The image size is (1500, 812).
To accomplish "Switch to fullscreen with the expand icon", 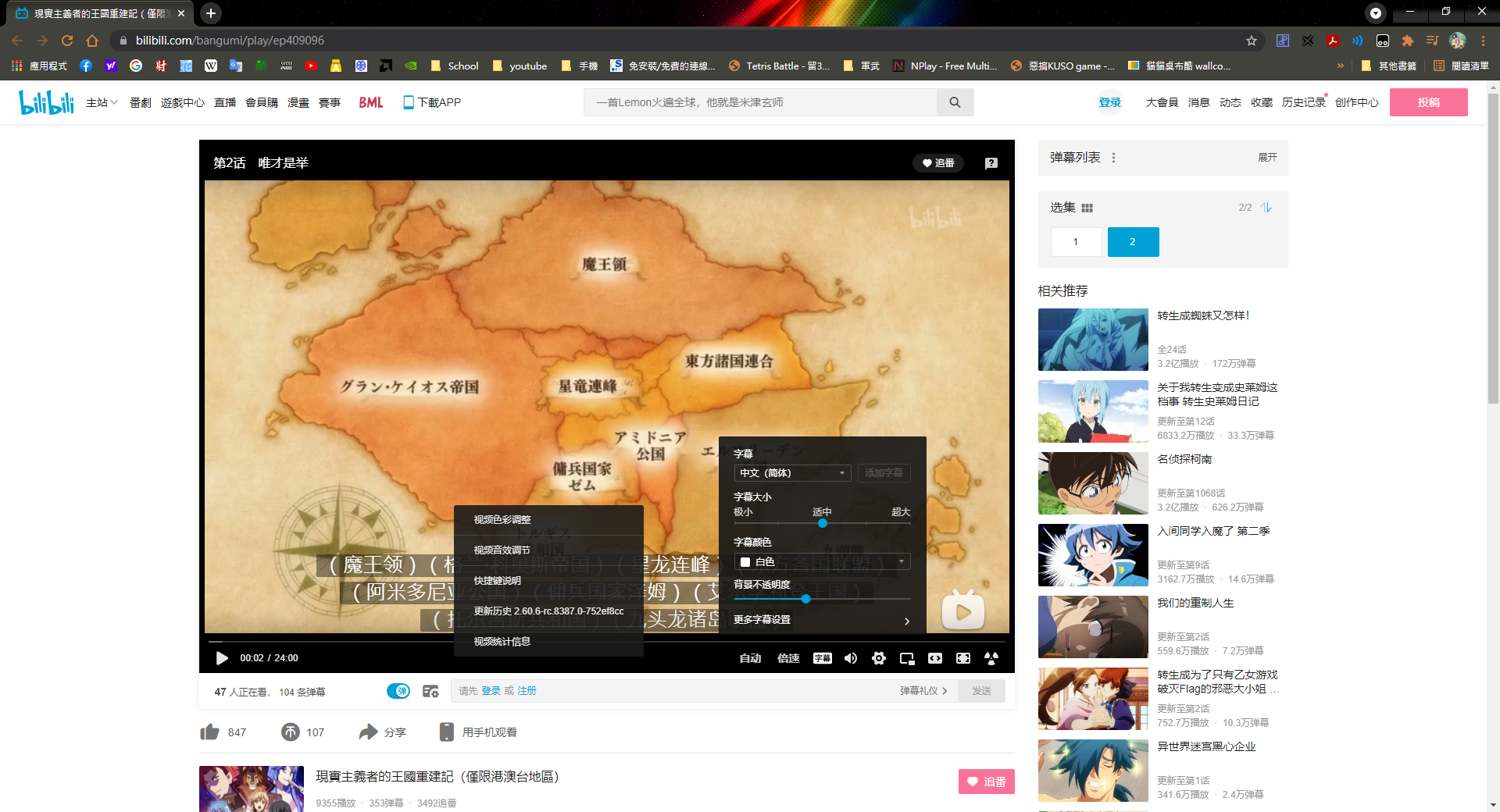I will pyautogui.click(x=963, y=658).
